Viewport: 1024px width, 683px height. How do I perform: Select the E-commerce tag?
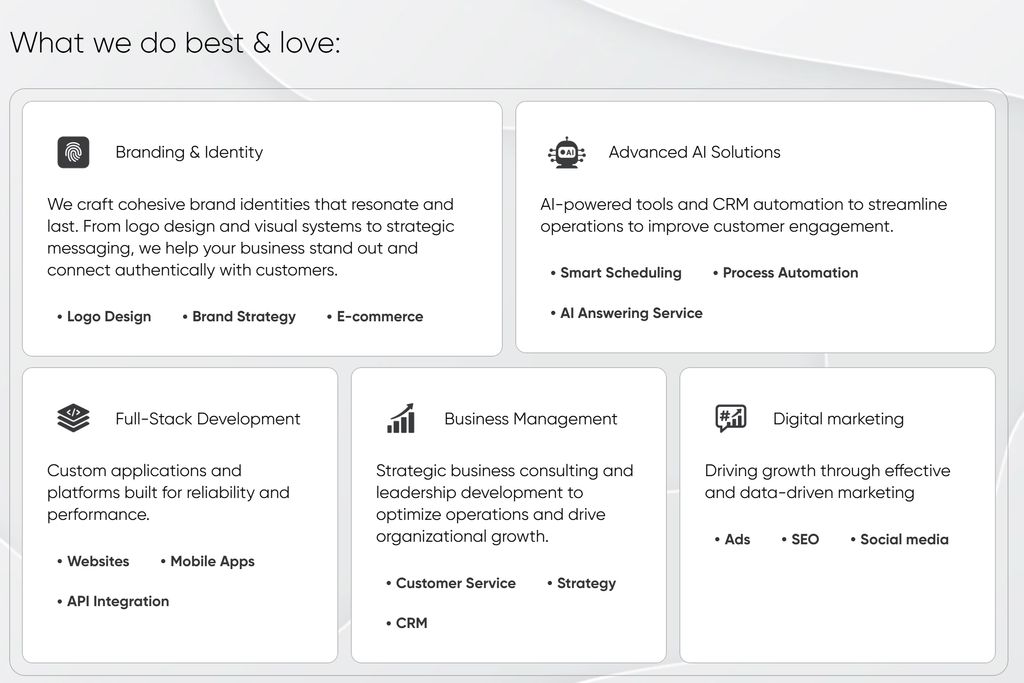pyautogui.click(x=379, y=317)
